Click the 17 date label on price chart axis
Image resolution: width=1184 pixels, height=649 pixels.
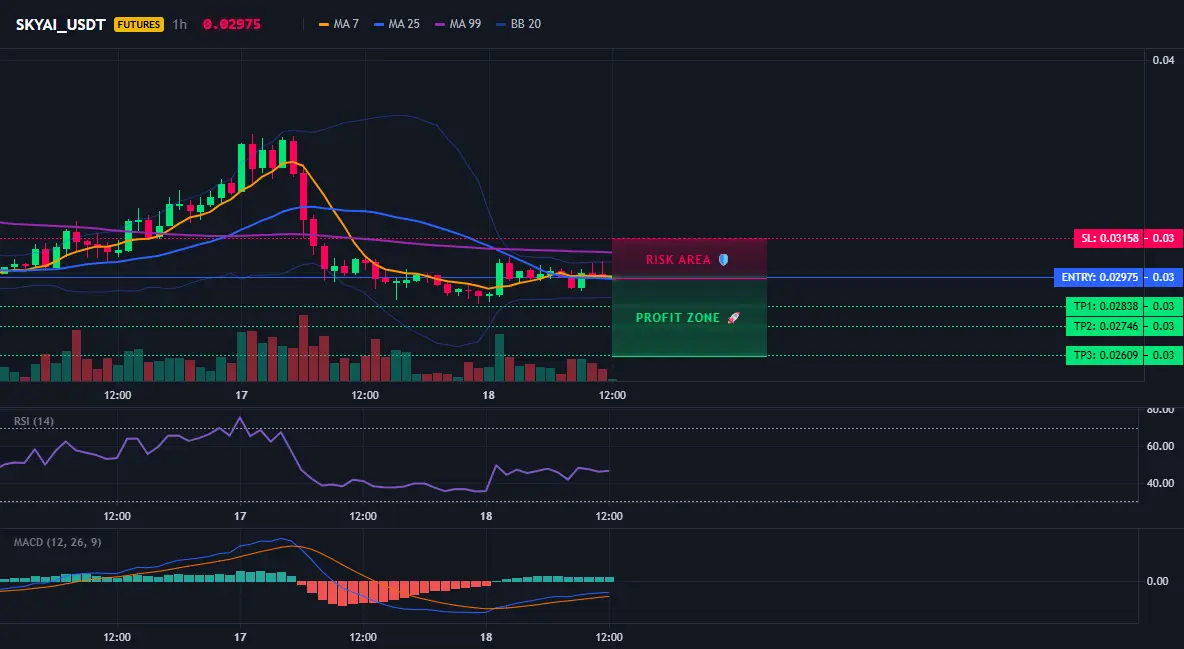point(242,395)
